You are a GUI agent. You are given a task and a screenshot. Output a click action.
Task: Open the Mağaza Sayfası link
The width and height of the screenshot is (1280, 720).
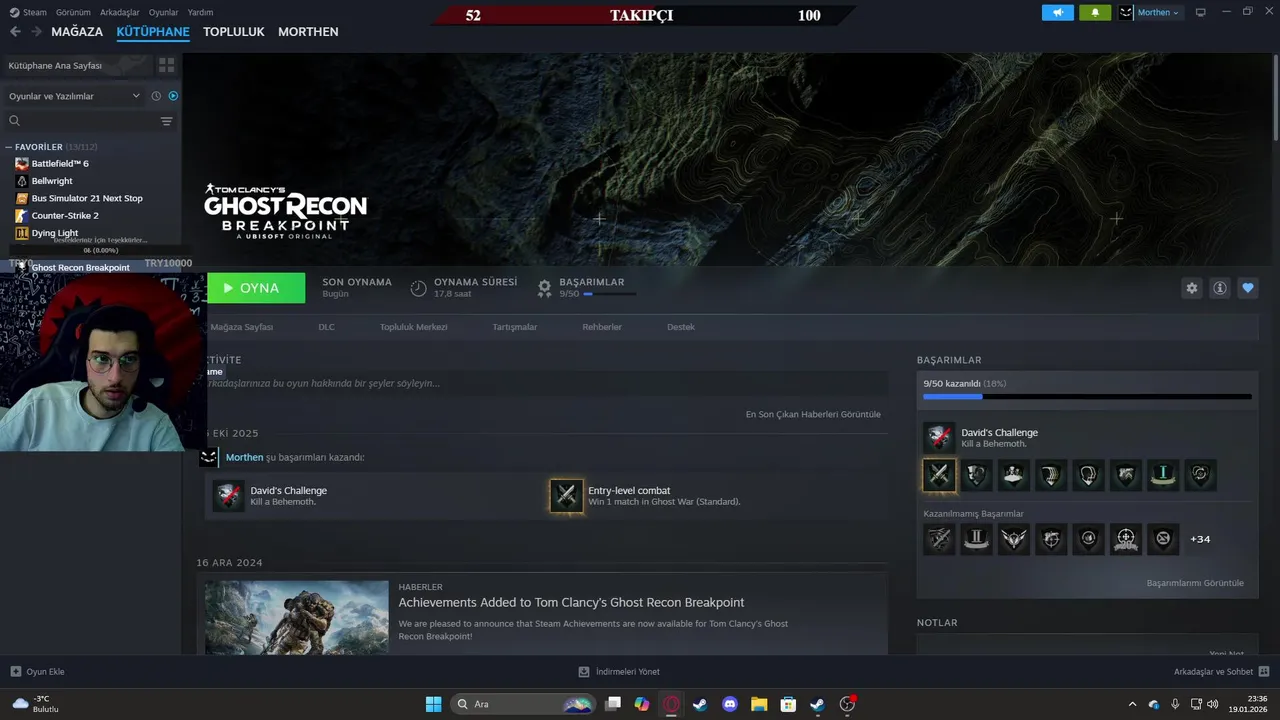pyautogui.click(x=242, y=327)
